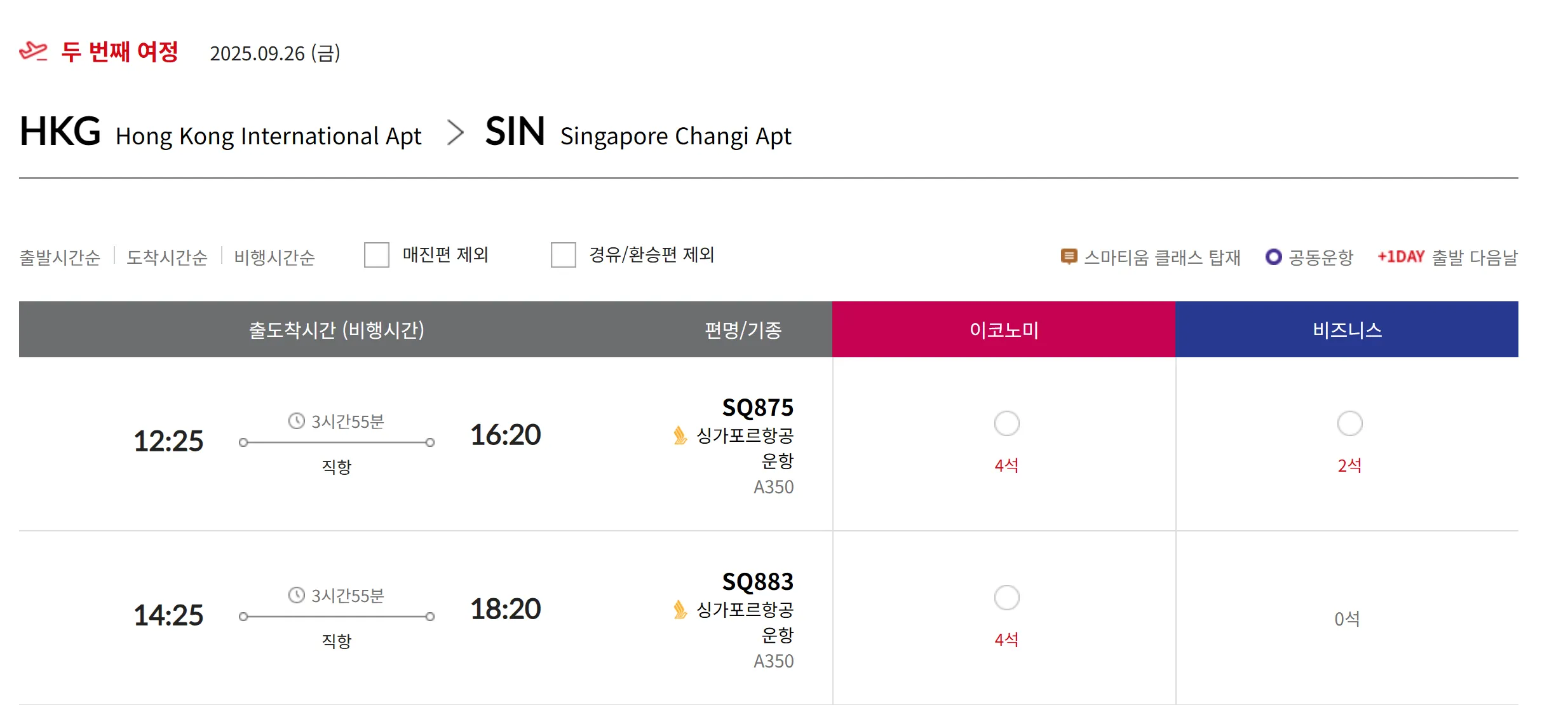Click the +1DAY next-day departure badge

(x=1401, y=257)
